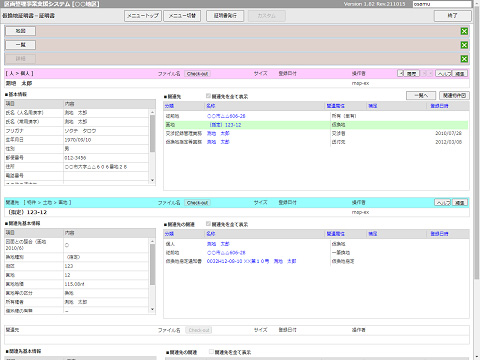Screen dimensions: 480x360
Task: Click 編集 in the pink header
Action: pos(460,73)
